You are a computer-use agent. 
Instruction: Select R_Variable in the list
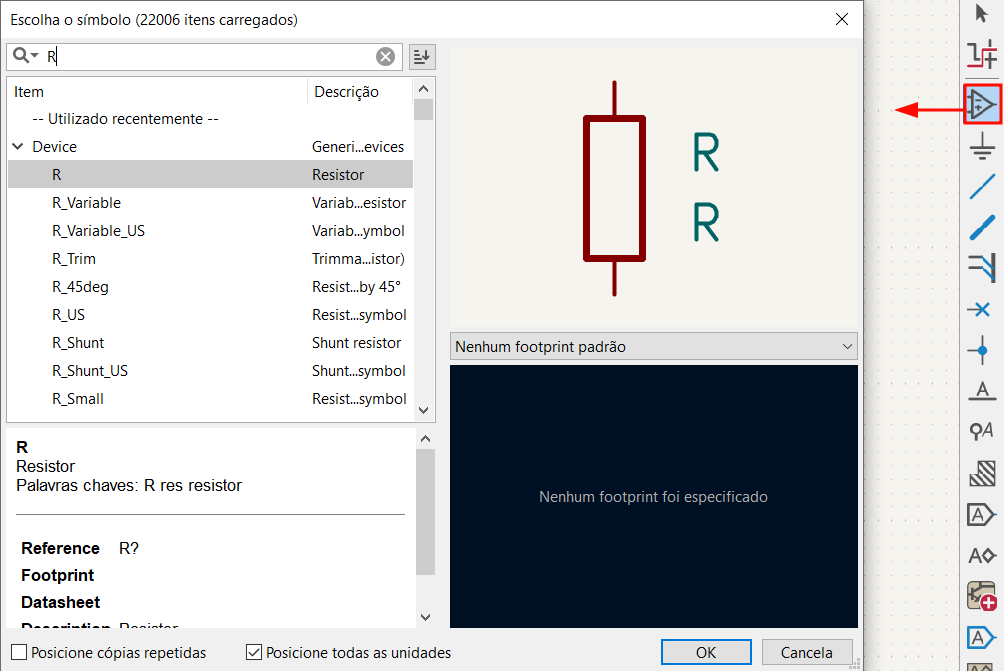point(210,202)
